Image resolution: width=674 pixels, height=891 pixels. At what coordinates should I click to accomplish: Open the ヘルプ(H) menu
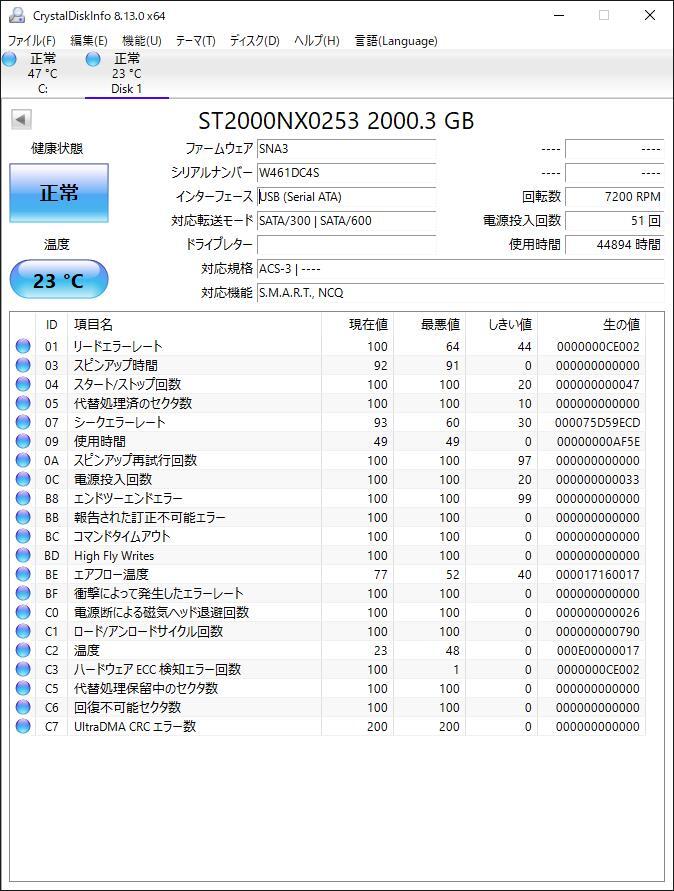[317, 41]
